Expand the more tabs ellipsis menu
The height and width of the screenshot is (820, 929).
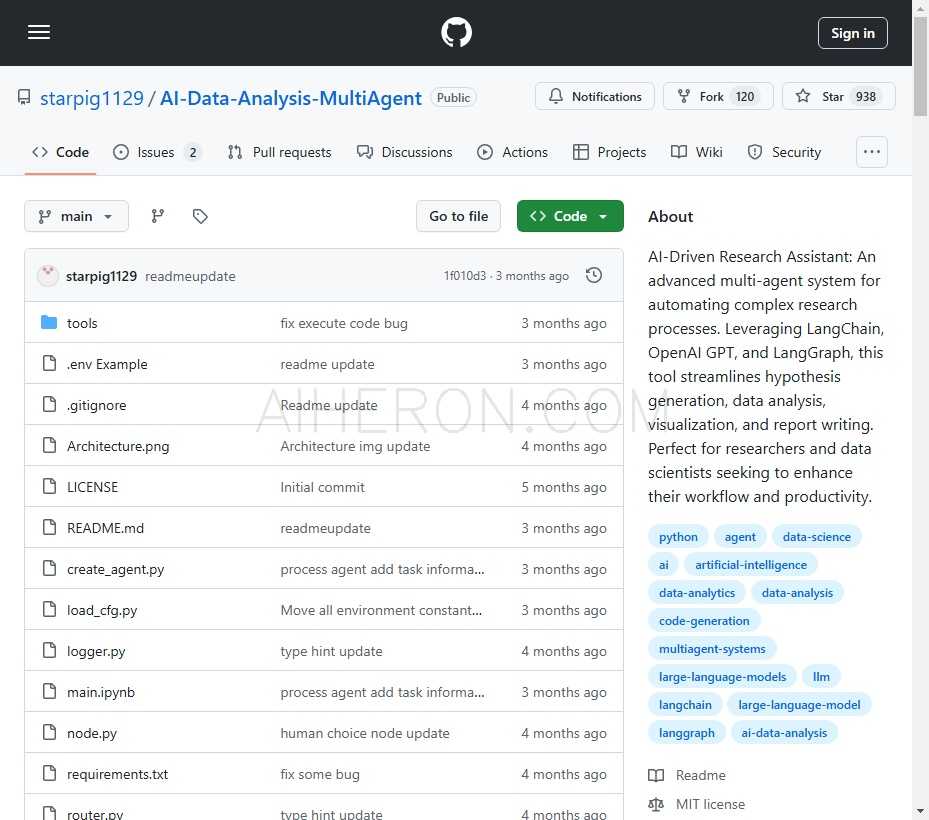point(872,152)
